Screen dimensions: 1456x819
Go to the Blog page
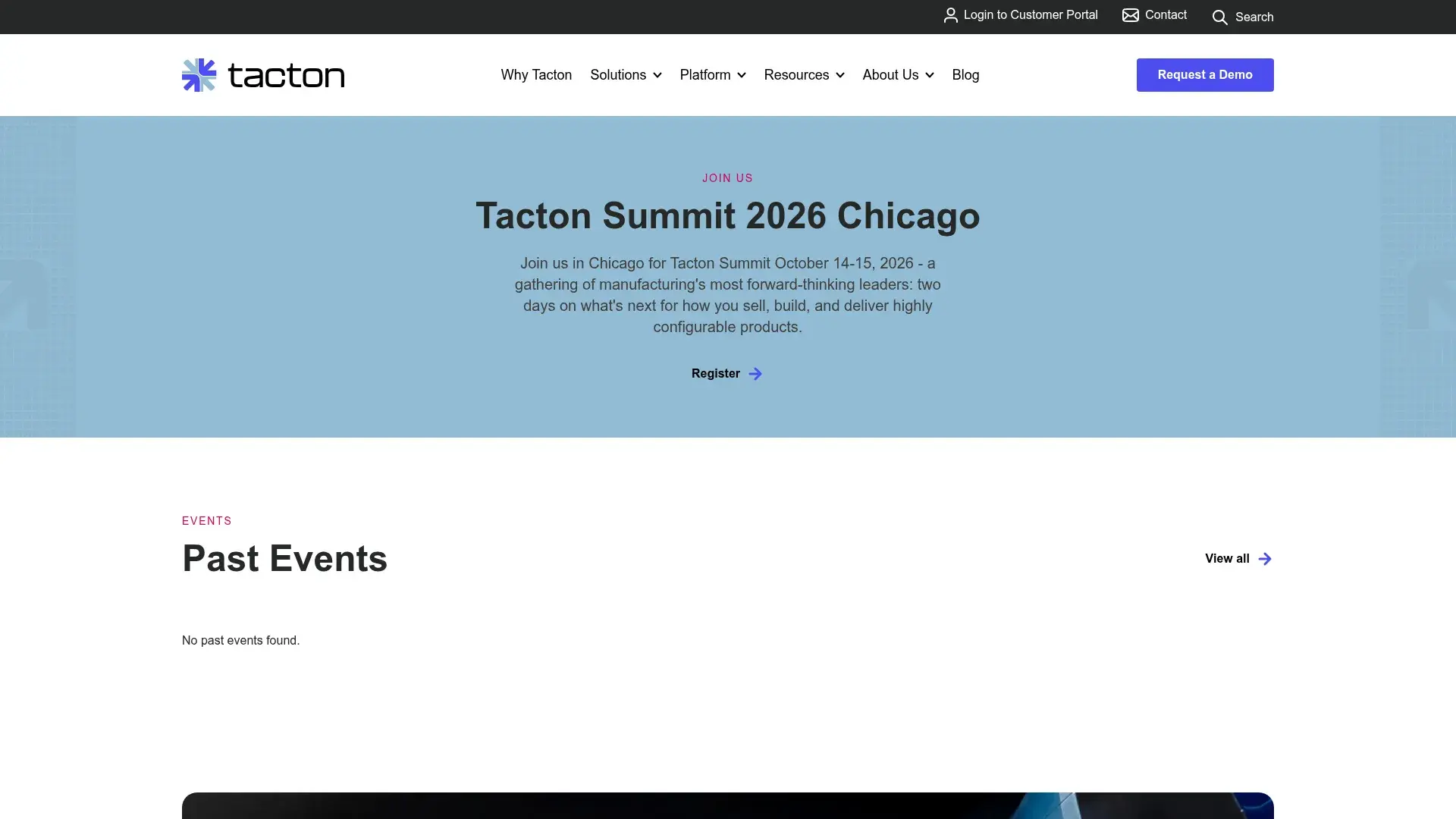click(x=965, y=75)
